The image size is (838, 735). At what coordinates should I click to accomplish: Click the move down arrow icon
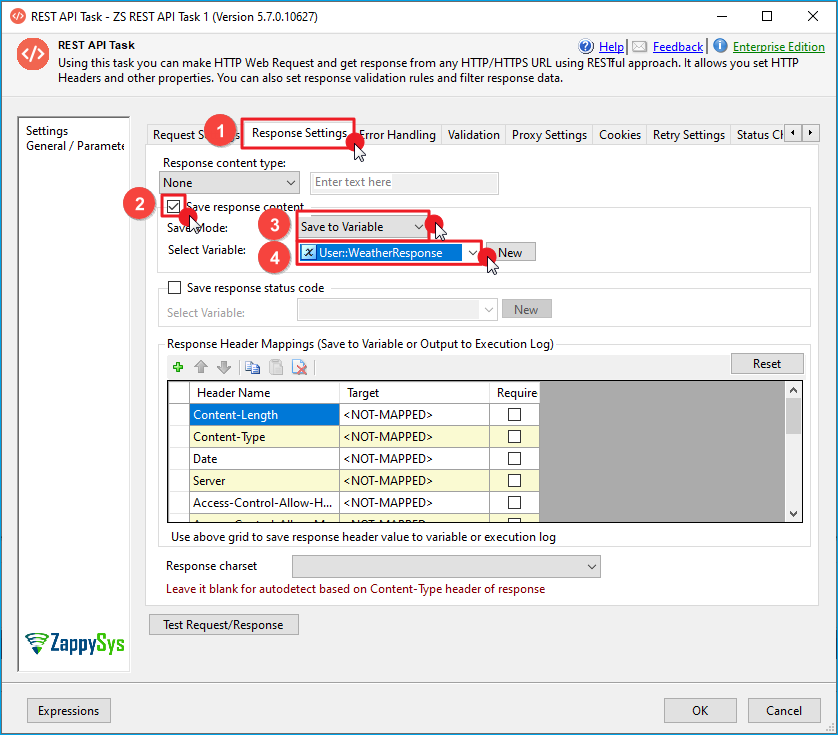click(x=224, y=367)
